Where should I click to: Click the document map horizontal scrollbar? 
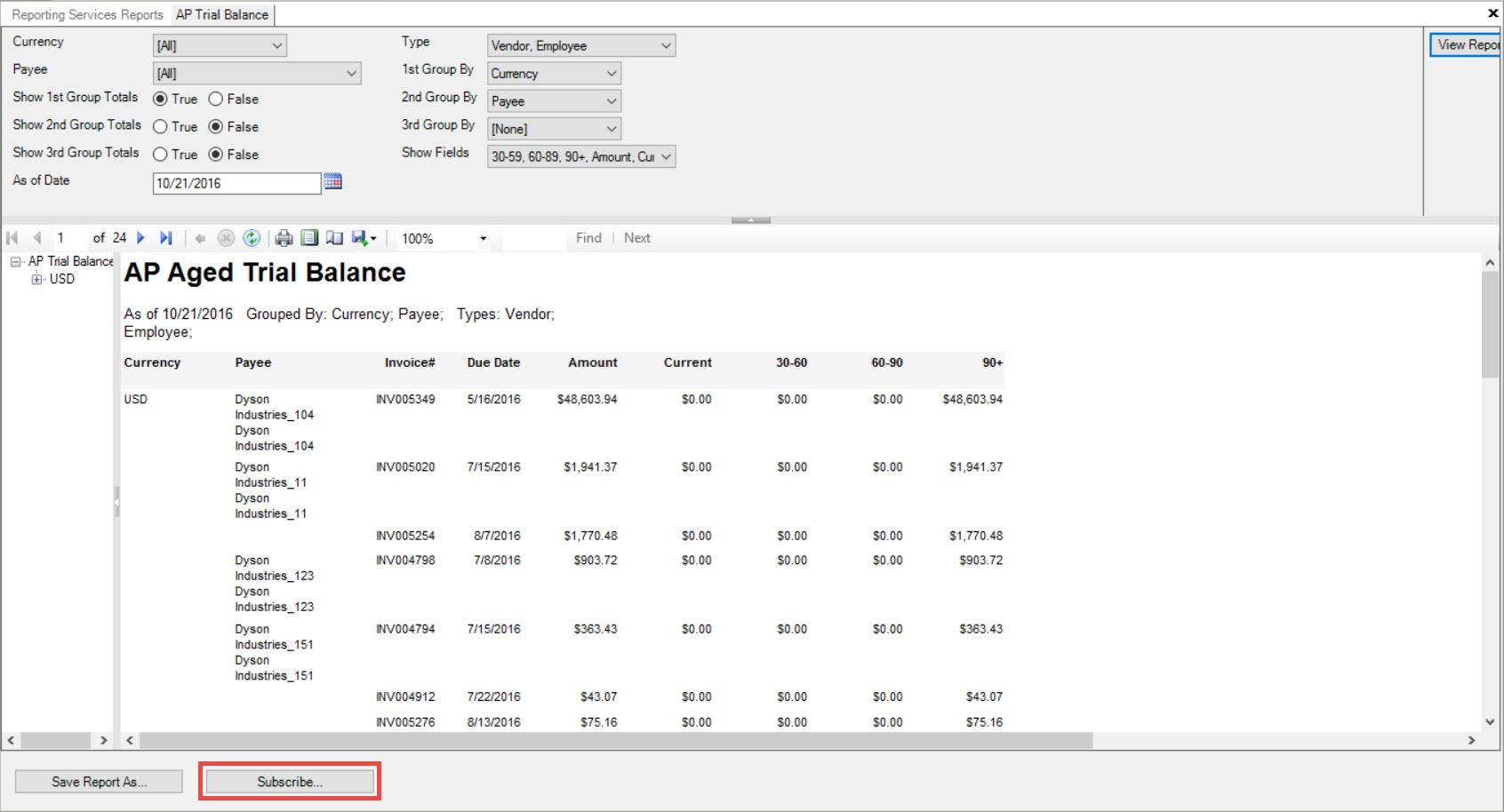pos(56,740)
